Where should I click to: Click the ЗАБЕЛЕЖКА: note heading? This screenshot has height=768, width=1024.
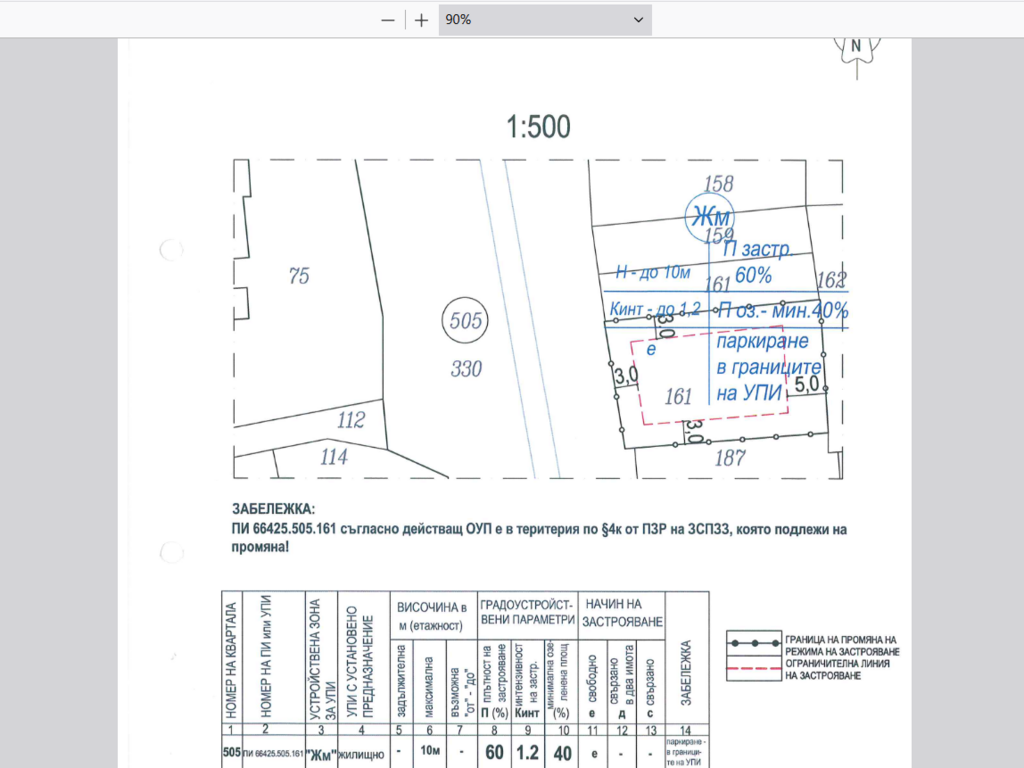[x=272, y=509]
